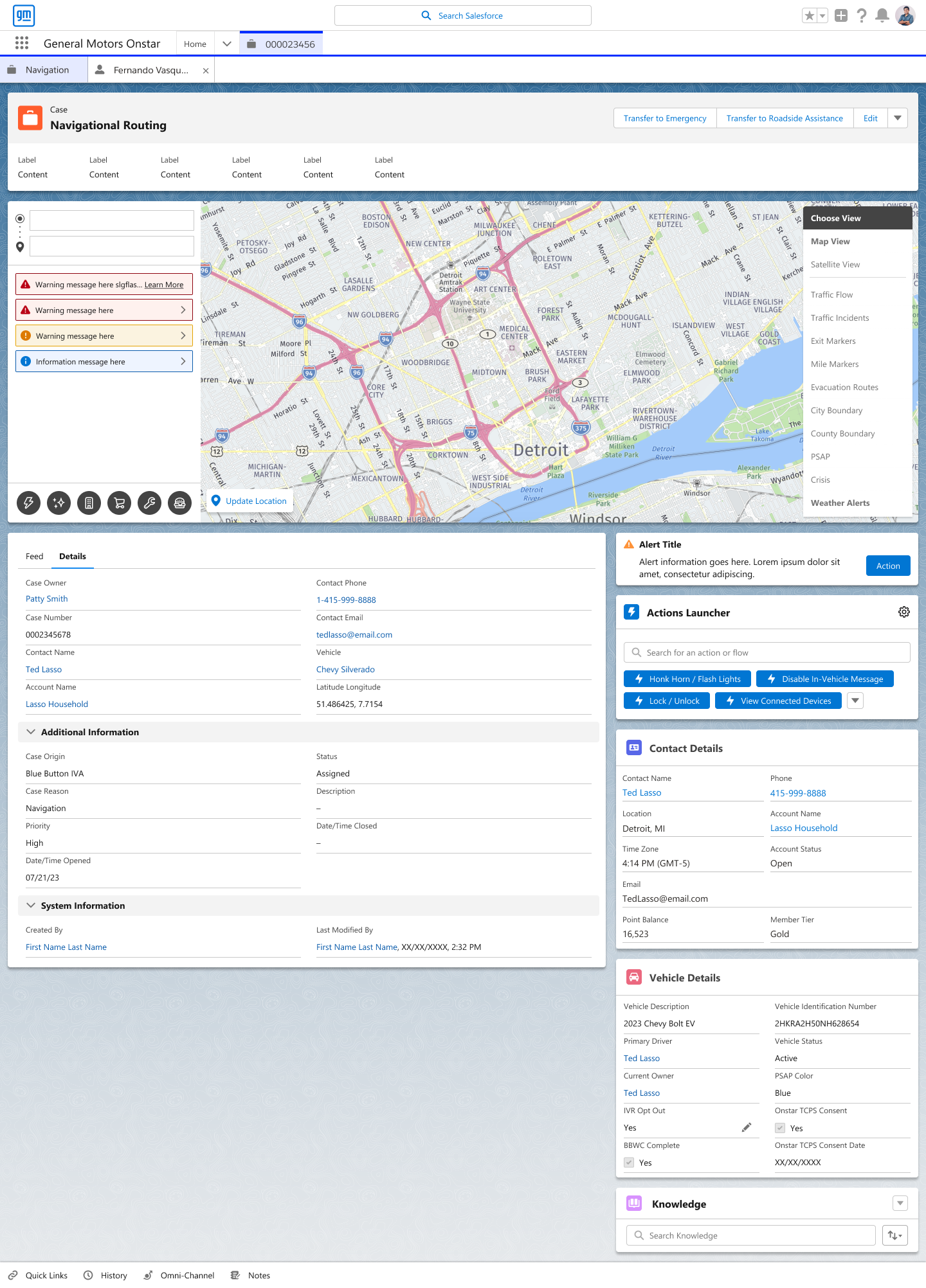Open the Favorites list dropdown arrow

click(822, 15)
